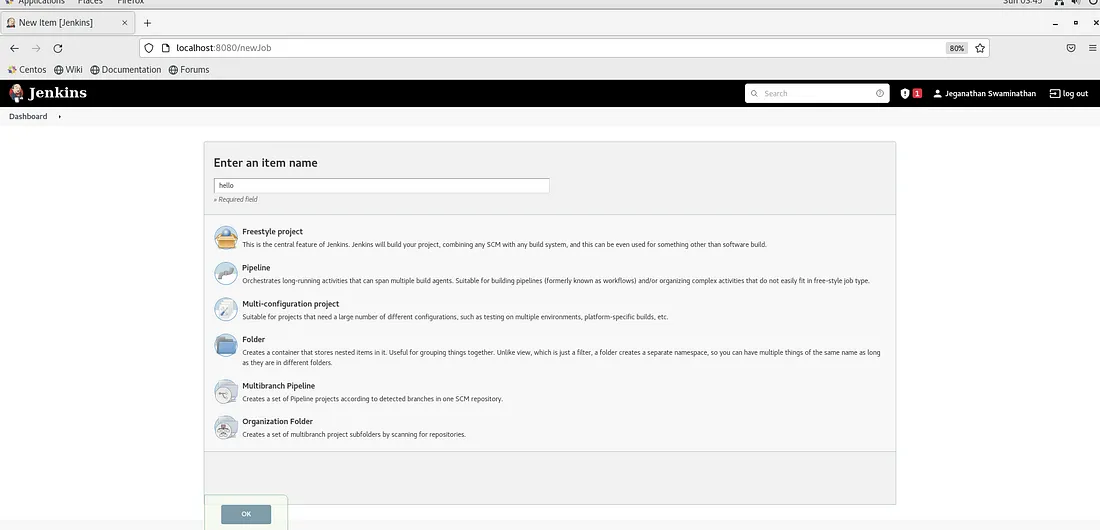Click the Freestyle project description text

click(x=504, y=245)
